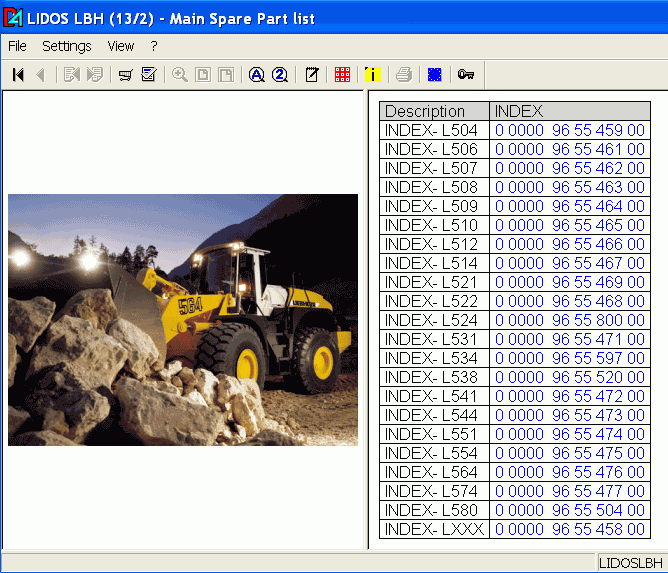The height and width of the screenshot is (573, 668).
Task: Click the checklist order form icon
Action: 149,75
